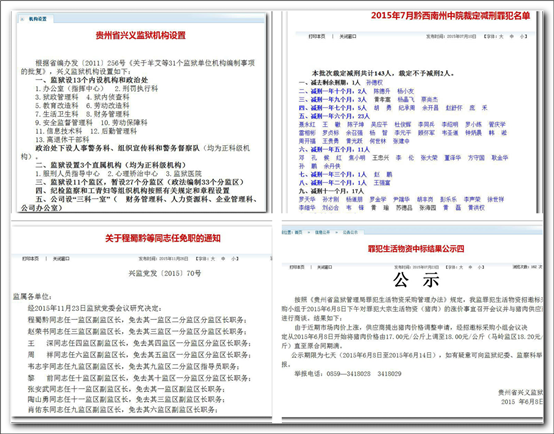Click text 3. 监狱医院
Image resolution: width=554 pixels, height=434 pixels.
coord(184,174)
